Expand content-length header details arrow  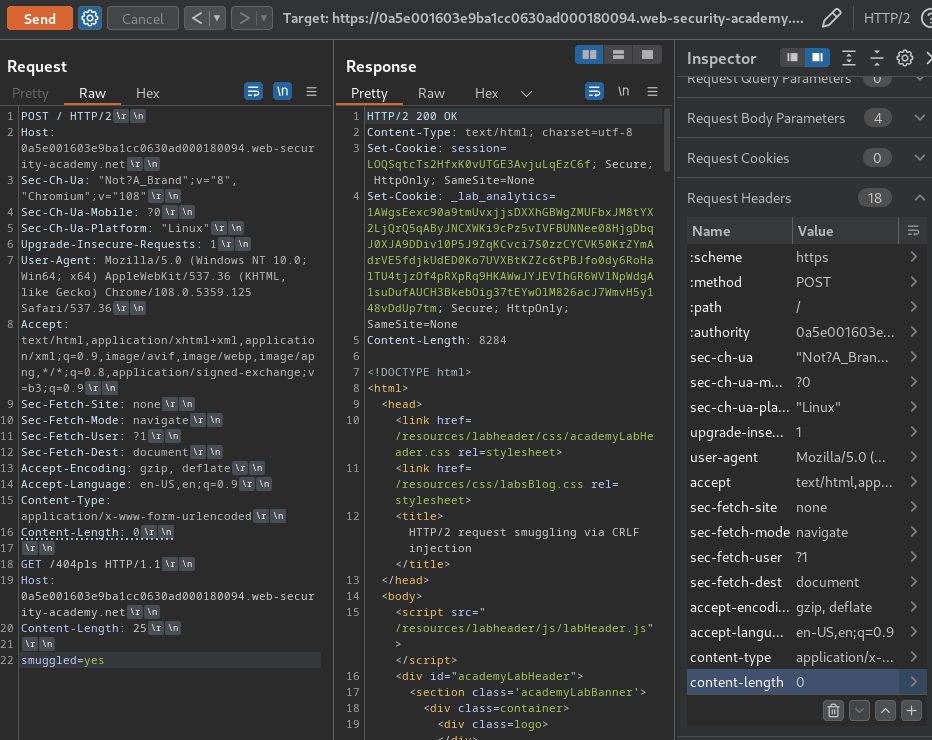(914, 682)
